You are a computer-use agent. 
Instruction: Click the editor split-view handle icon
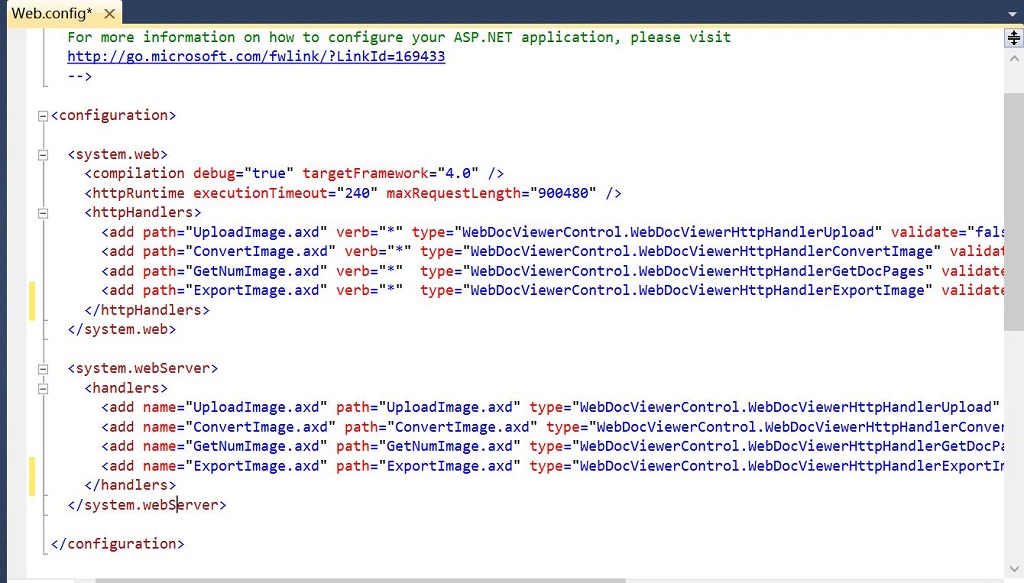[x=1013, y=39]
